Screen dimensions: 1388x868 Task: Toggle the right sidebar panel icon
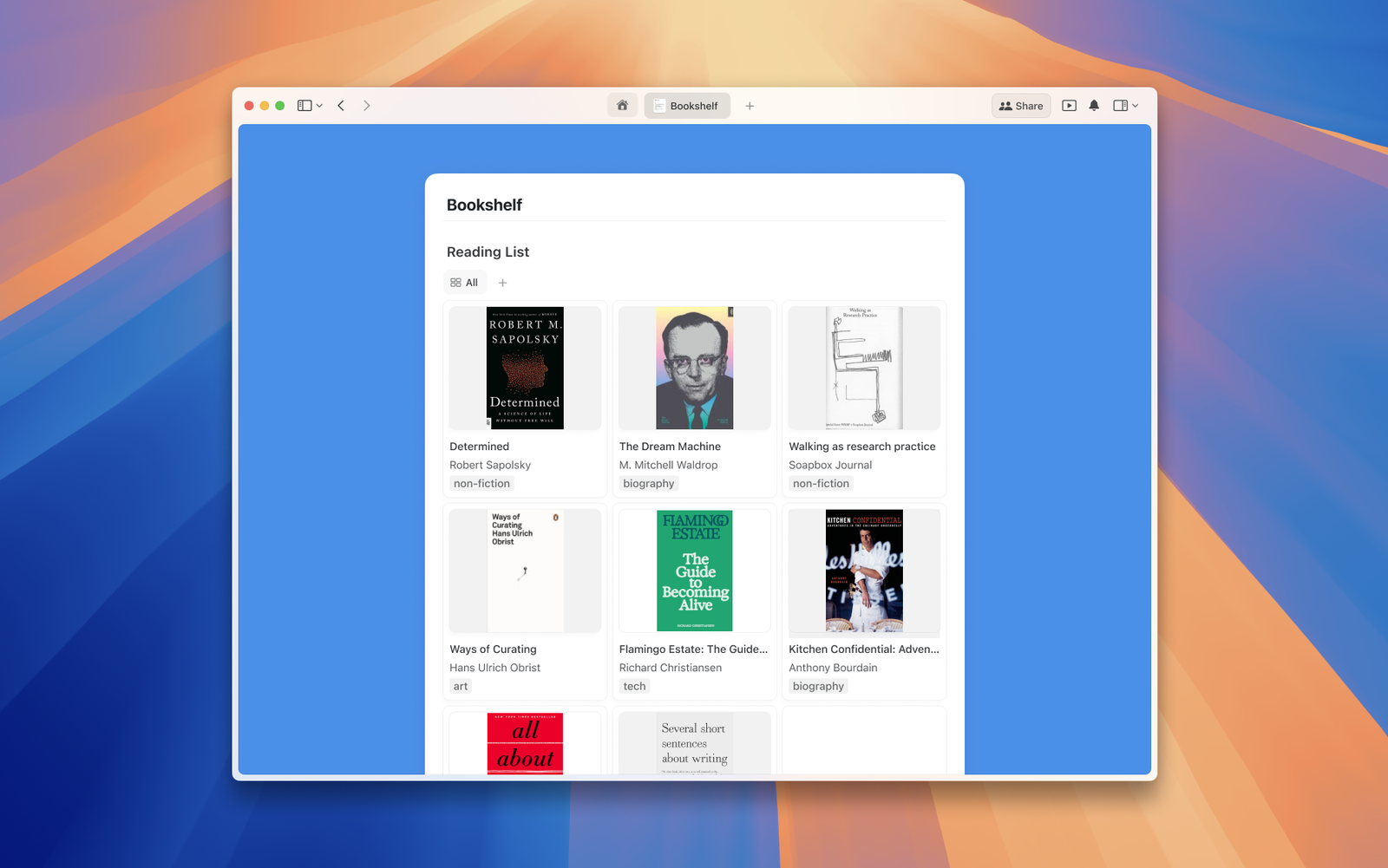(x=1121, y=106)
